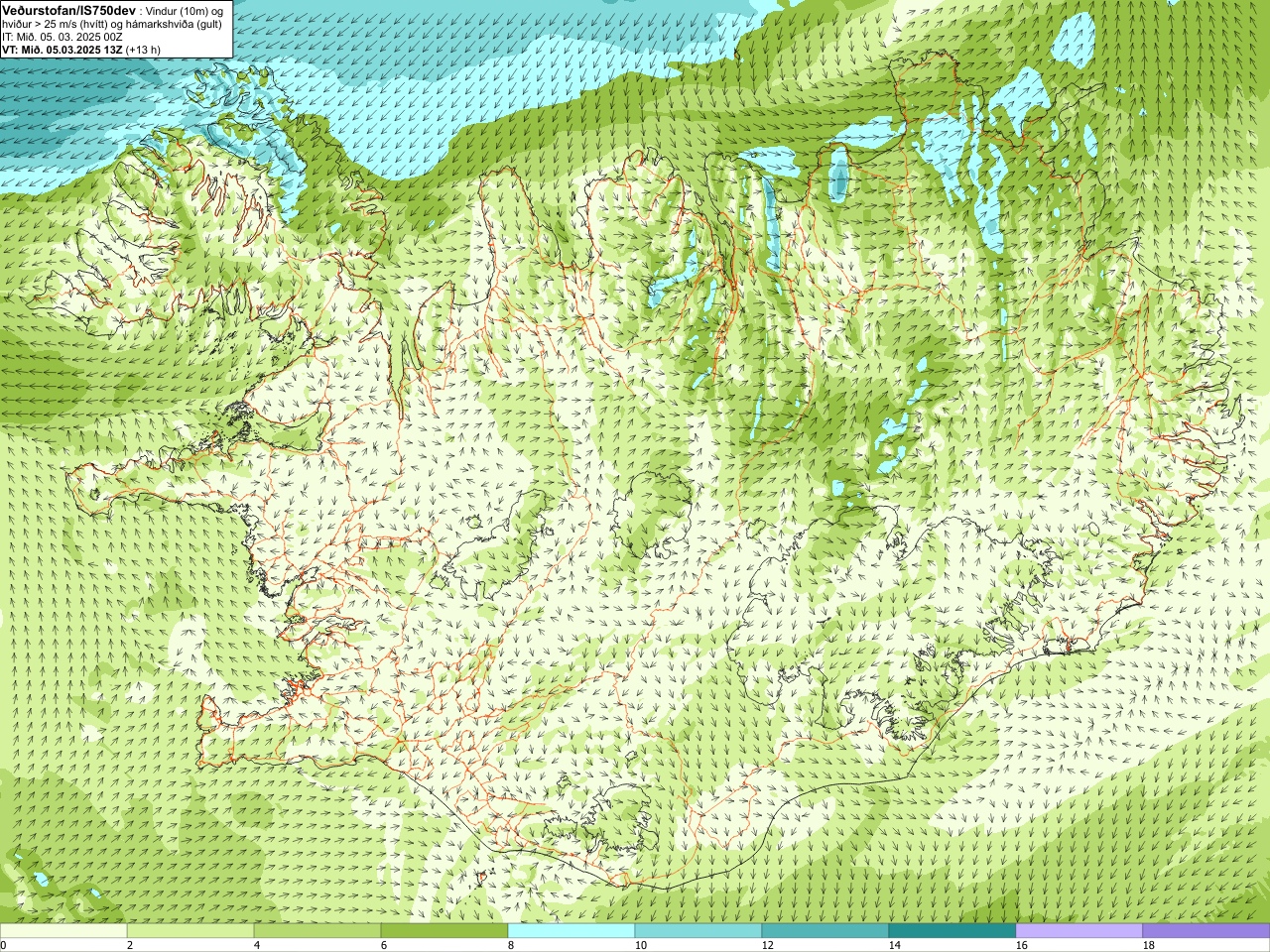This screenshot has width=1270, height=952.
Task: Click the purple above-18 legend segment
Action: (x=1206, y=931)
